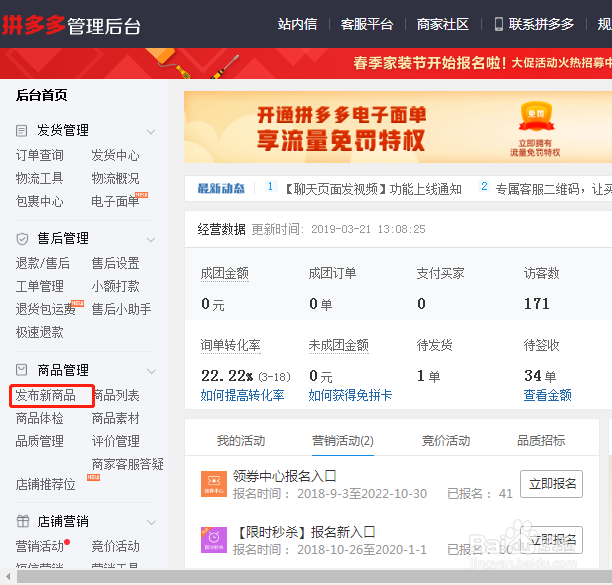The height and width of the screenshot is (585, 612).
Task: Click the 成团金额 metric label
Action: coord(225,273)
